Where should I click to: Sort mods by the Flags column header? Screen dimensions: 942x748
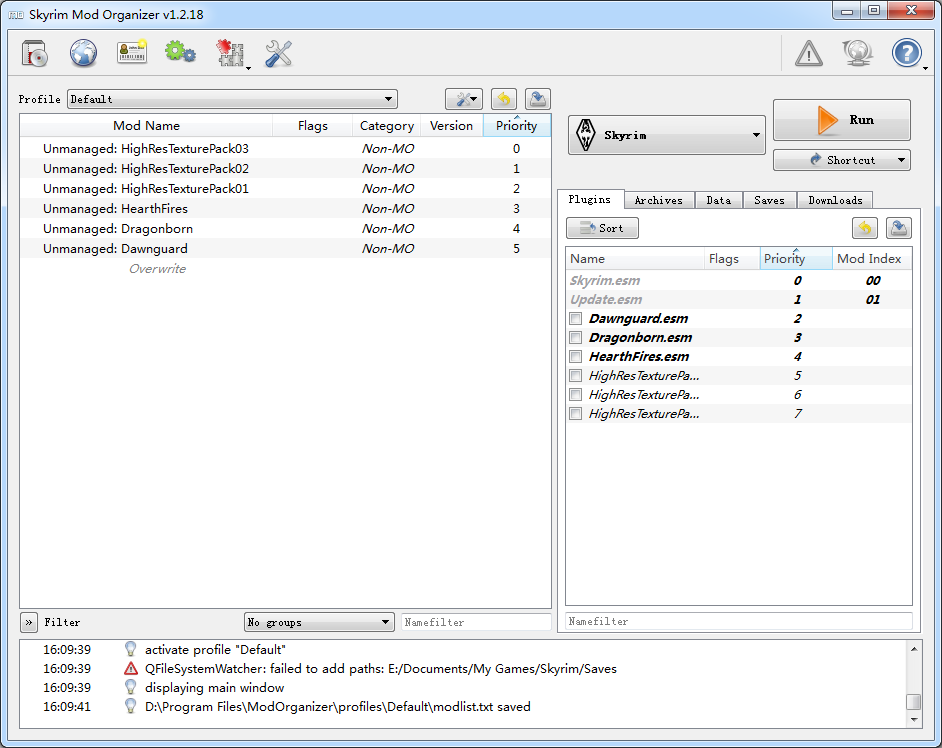click(312, 126)
